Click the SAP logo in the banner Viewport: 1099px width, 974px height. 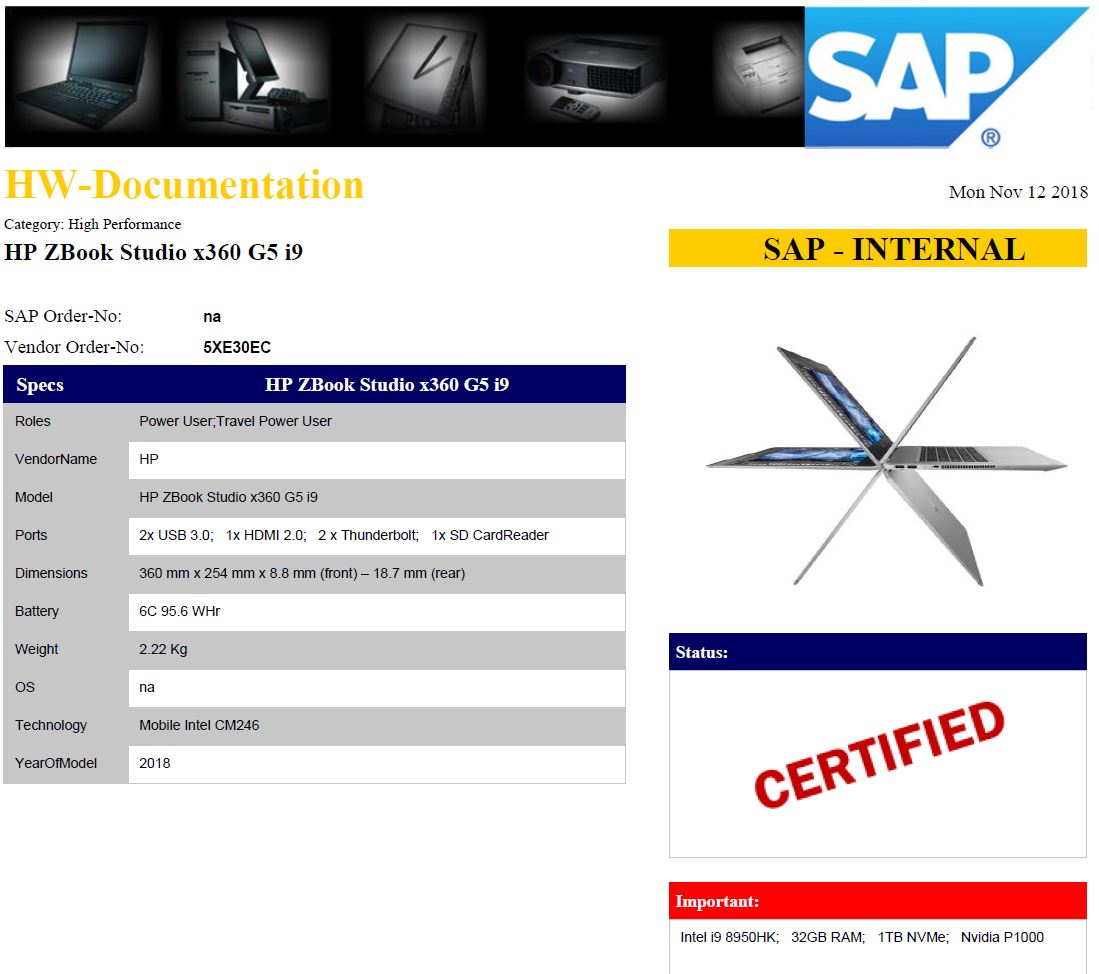pyautogui.click(x=946, y=77)
